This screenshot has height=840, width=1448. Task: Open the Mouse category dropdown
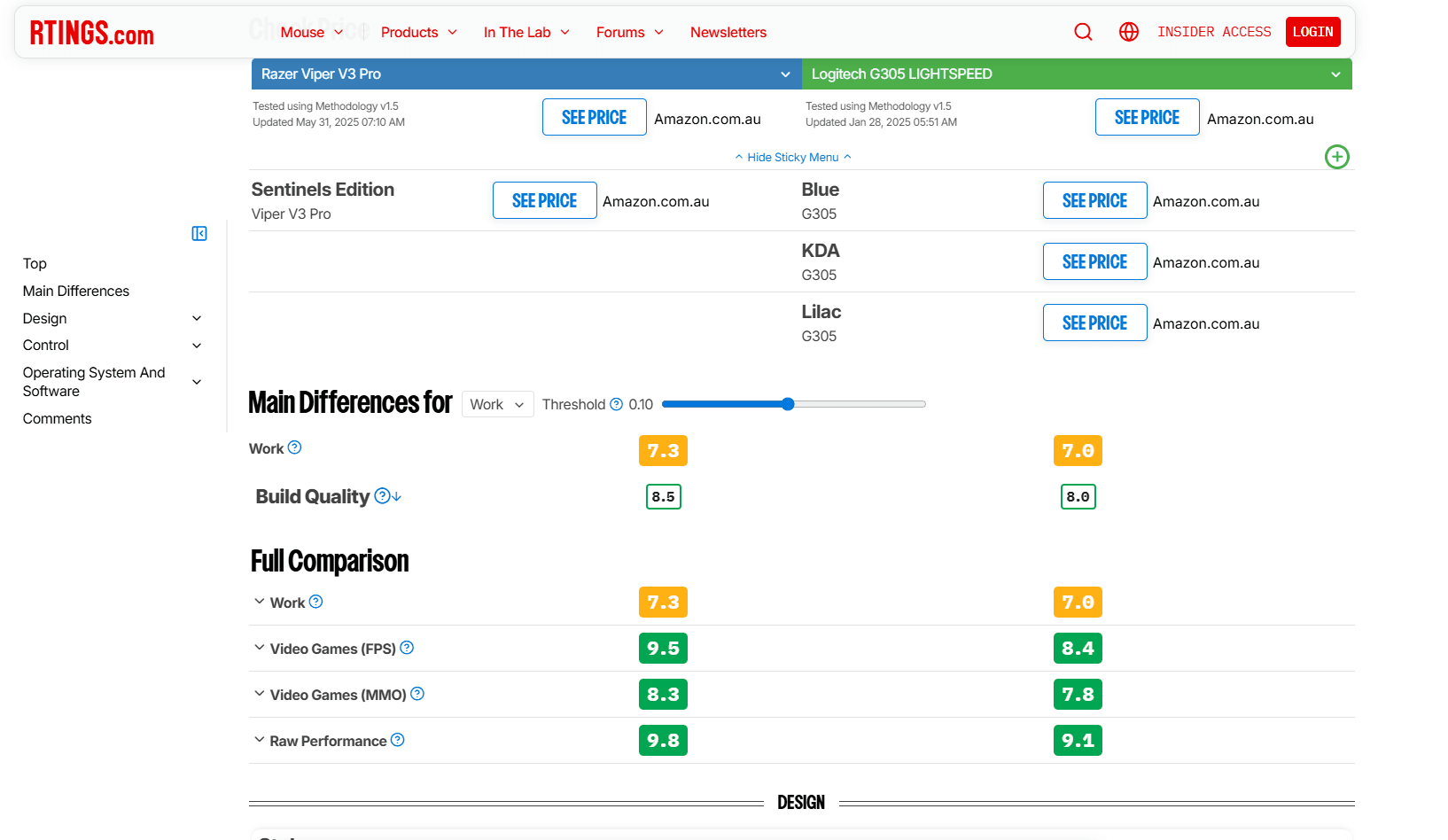[312, 32]
